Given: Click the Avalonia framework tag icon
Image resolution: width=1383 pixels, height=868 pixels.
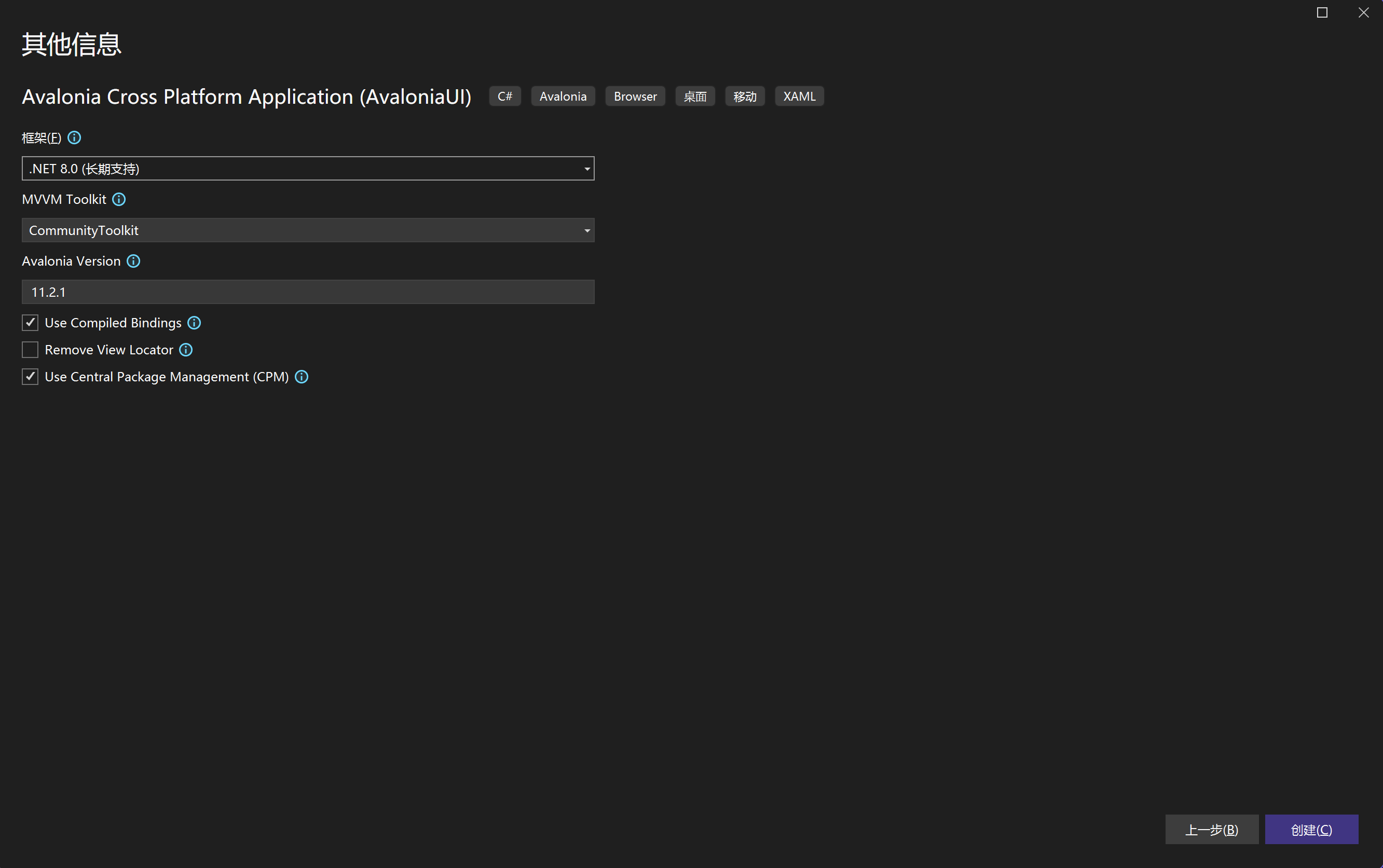Looking at the screenshot, I should 563,96.
